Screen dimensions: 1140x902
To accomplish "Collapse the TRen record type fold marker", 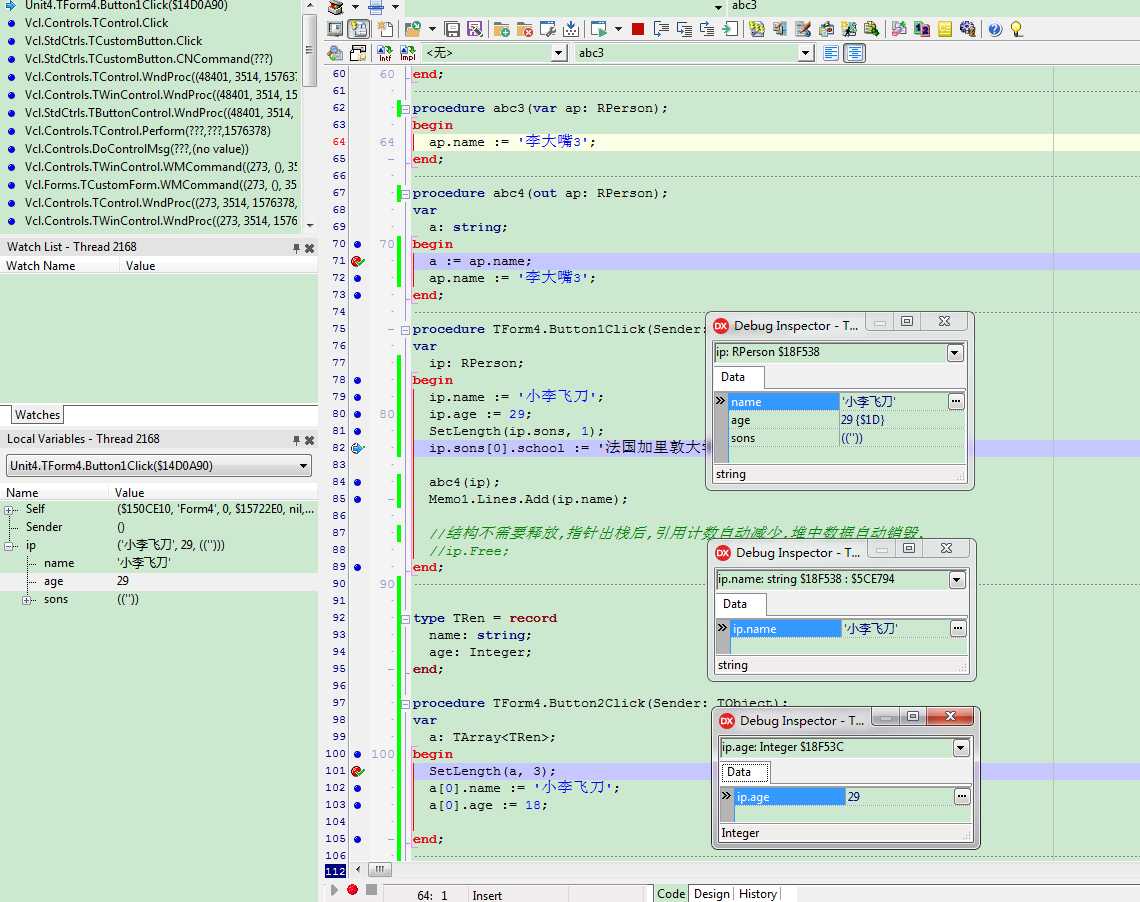I will (405, 619).
